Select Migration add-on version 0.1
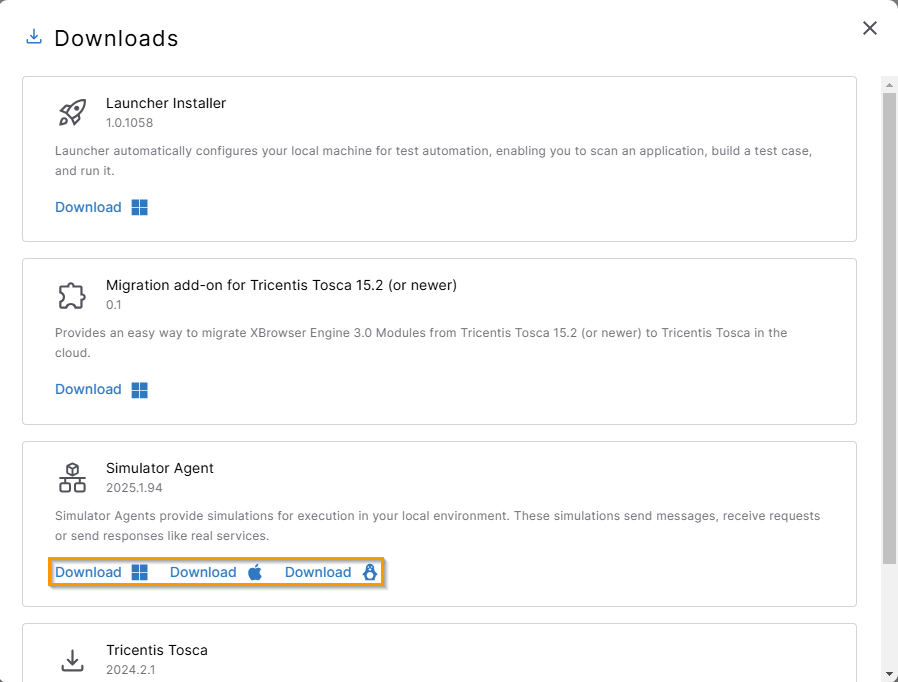Viewport: 898px width, 682px height. (x=113, y=305)
